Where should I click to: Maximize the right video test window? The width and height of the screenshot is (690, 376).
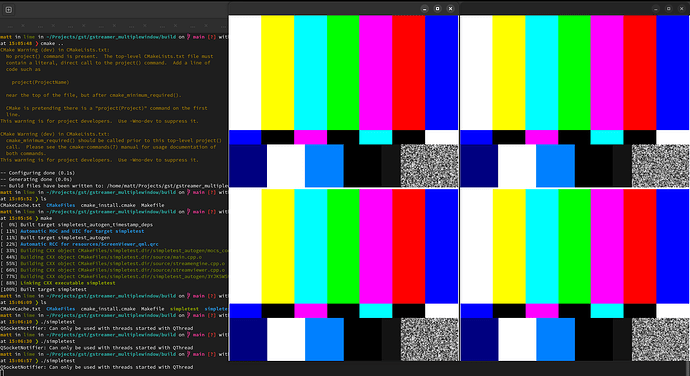(x=668, y=9)
